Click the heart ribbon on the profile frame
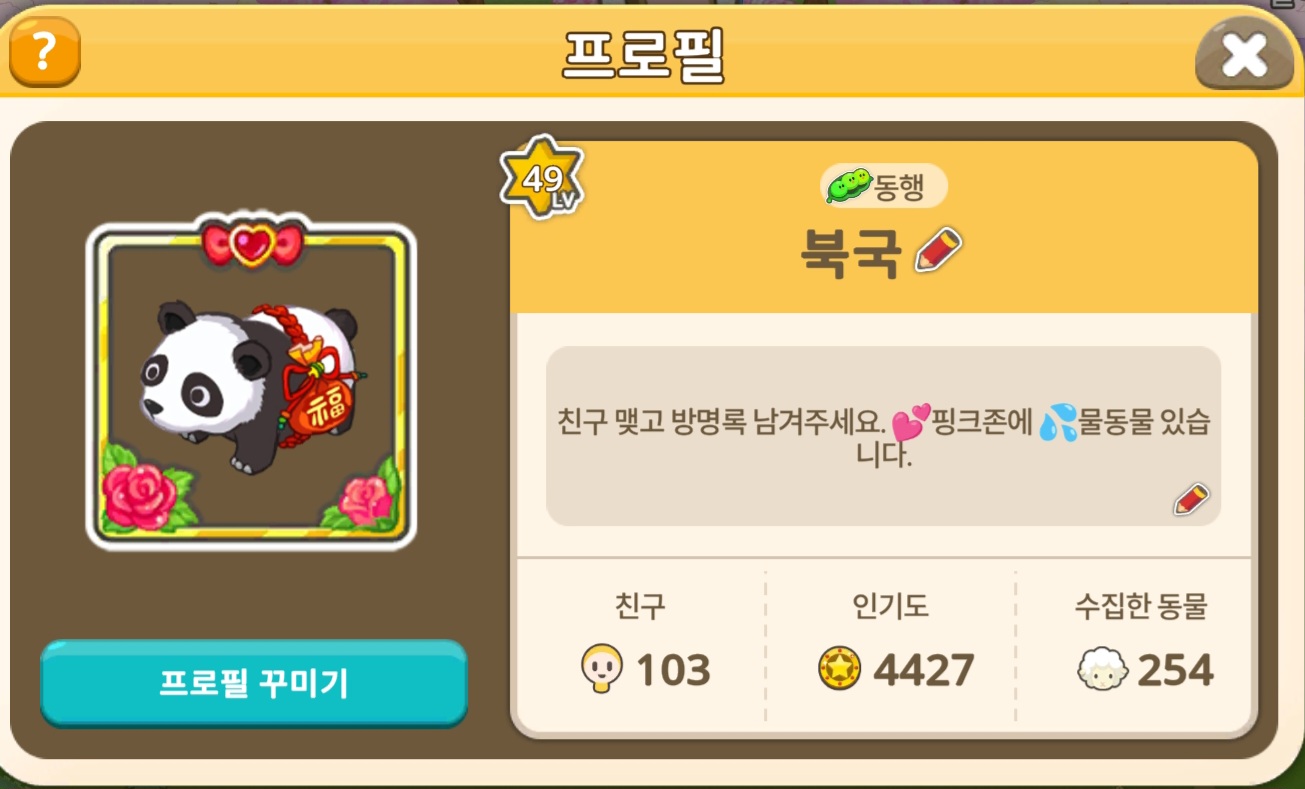 point(251,244)
